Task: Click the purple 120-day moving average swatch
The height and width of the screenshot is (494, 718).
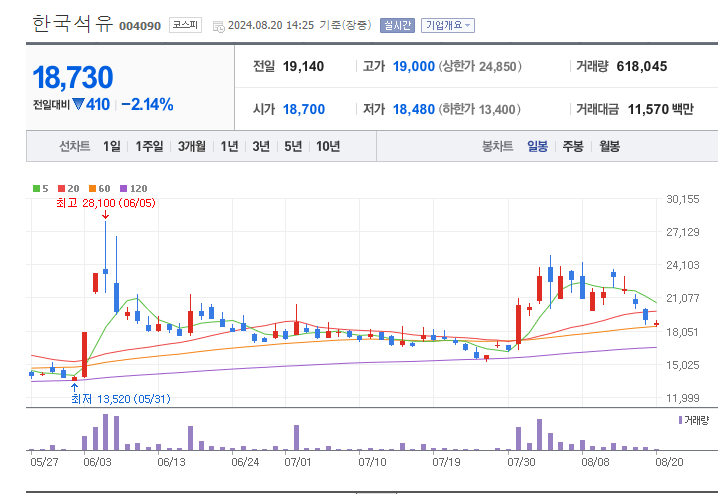Action: click(x=123, y=189)
